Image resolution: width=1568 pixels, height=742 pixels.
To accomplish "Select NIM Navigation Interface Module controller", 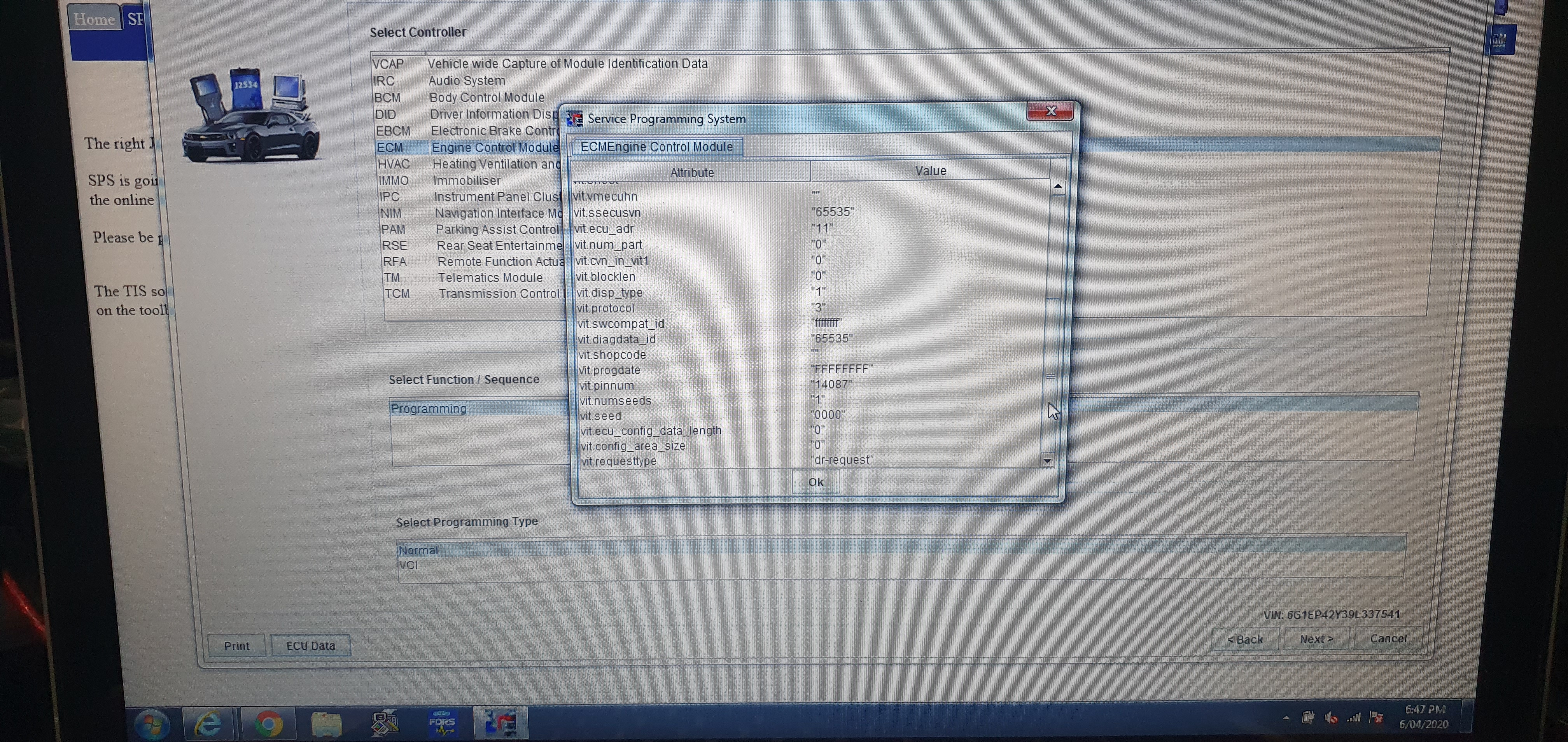I will tap(471, 213).
